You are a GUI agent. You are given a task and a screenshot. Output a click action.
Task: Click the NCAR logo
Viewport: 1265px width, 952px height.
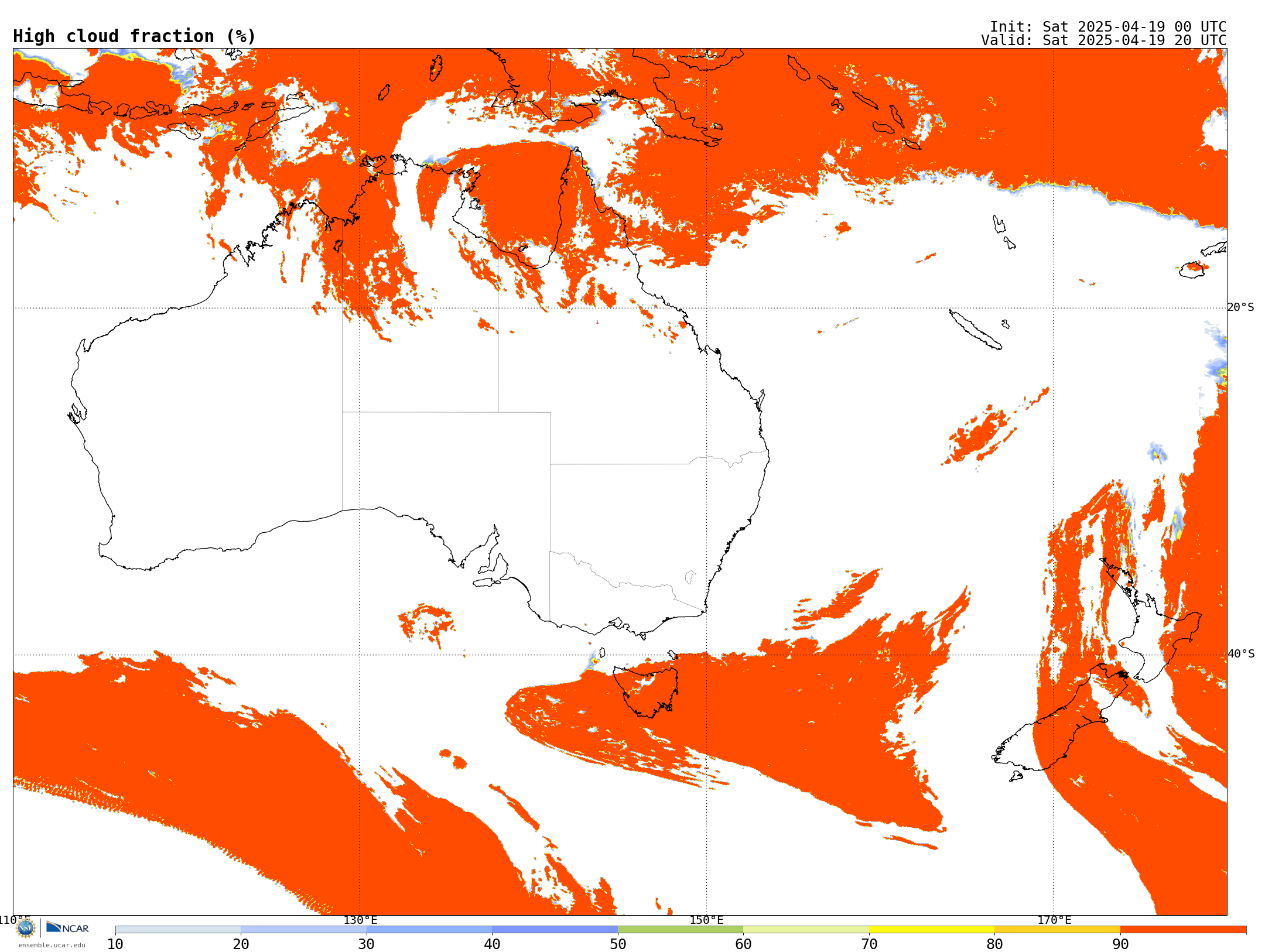[x=67, y=927]
